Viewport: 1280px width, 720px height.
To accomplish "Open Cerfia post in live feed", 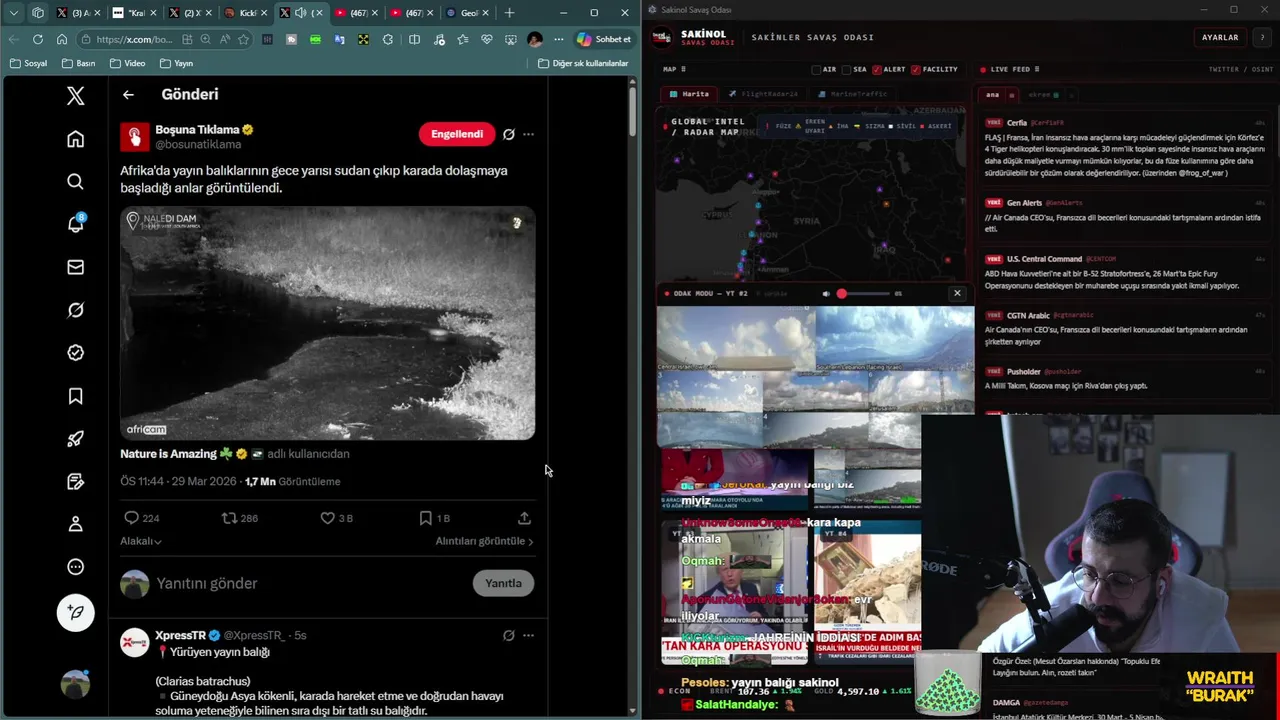I will coord(1126,148).
